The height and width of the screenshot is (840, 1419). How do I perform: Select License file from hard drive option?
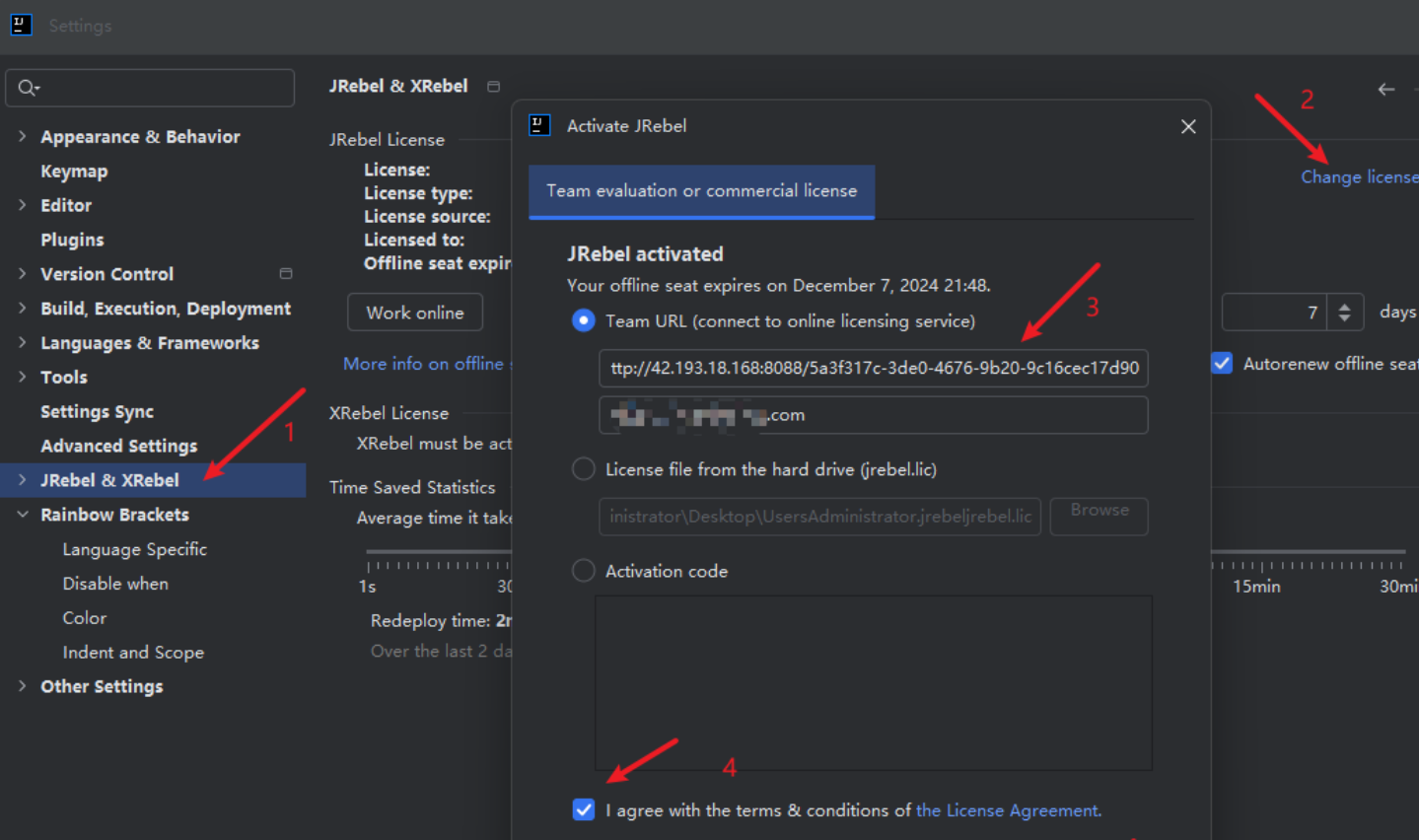point(584,469)
